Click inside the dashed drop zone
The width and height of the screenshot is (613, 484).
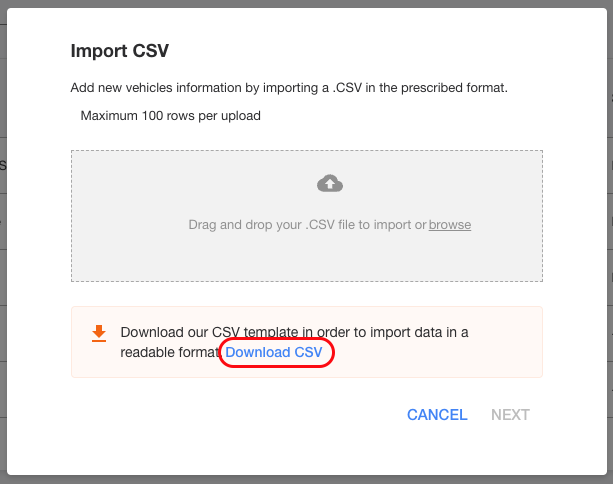click(x=307, y=258)
